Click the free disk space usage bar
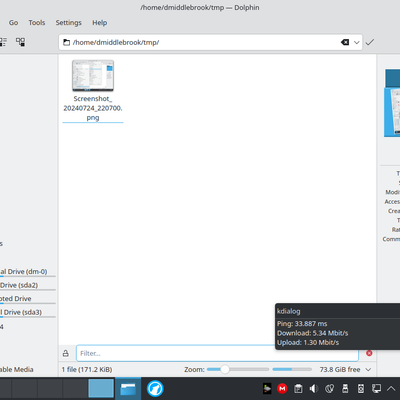The width and height of the screenshot is (400, 400). tap(292, 369)
